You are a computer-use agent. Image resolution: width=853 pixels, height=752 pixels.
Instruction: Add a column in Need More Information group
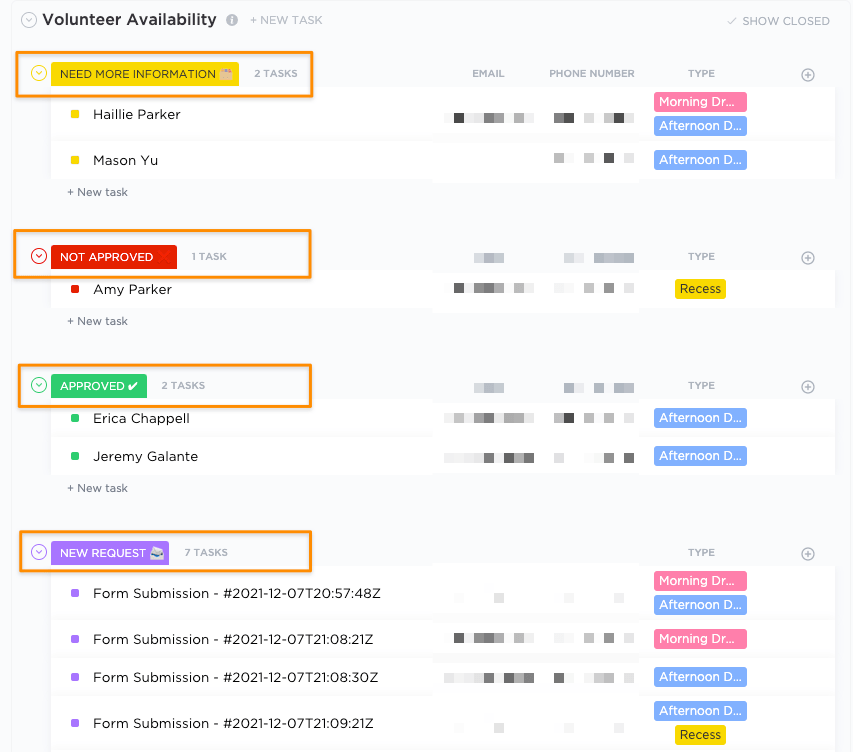pos(808,74)
